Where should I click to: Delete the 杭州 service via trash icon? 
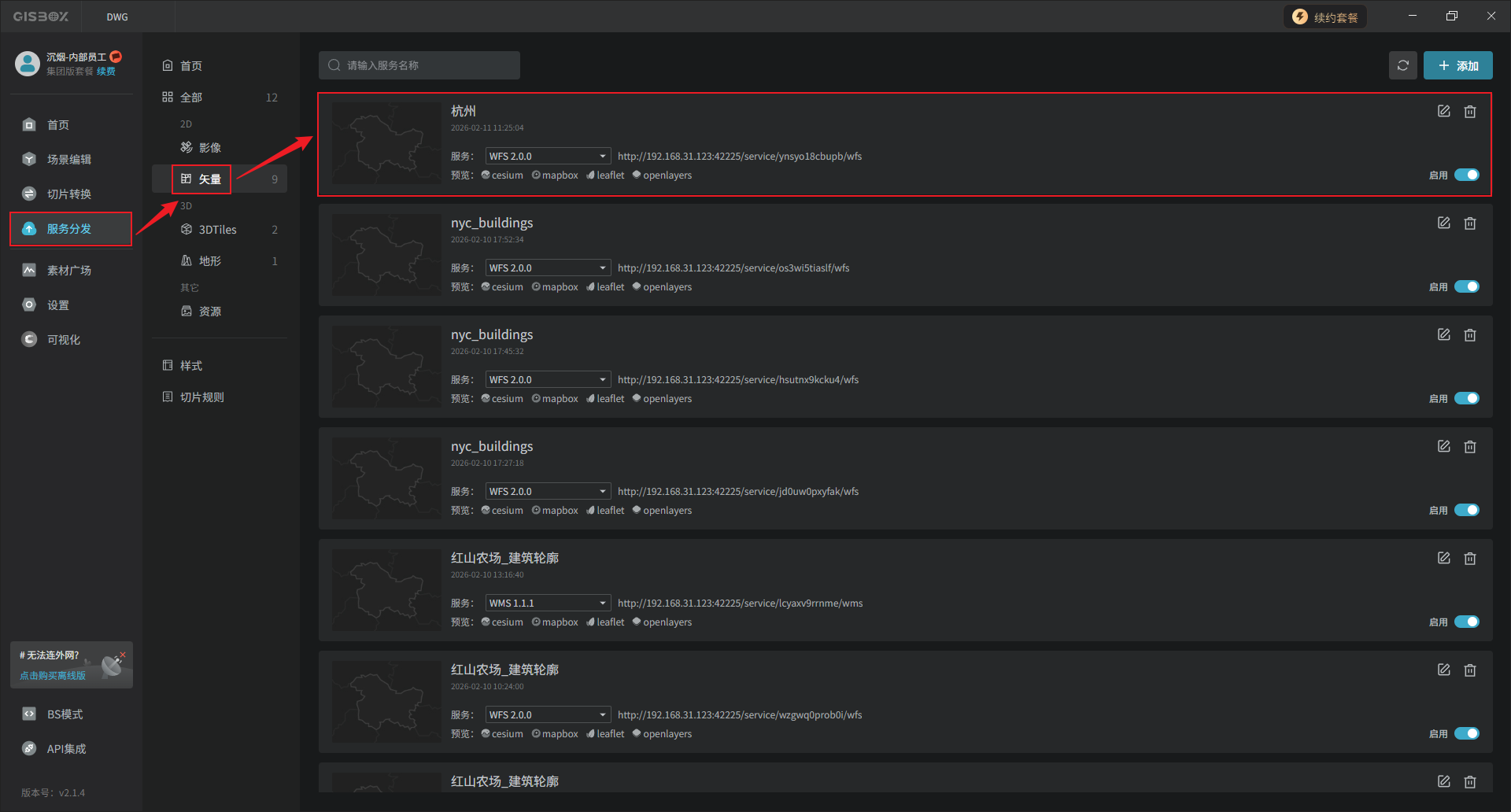(1469, 112)
